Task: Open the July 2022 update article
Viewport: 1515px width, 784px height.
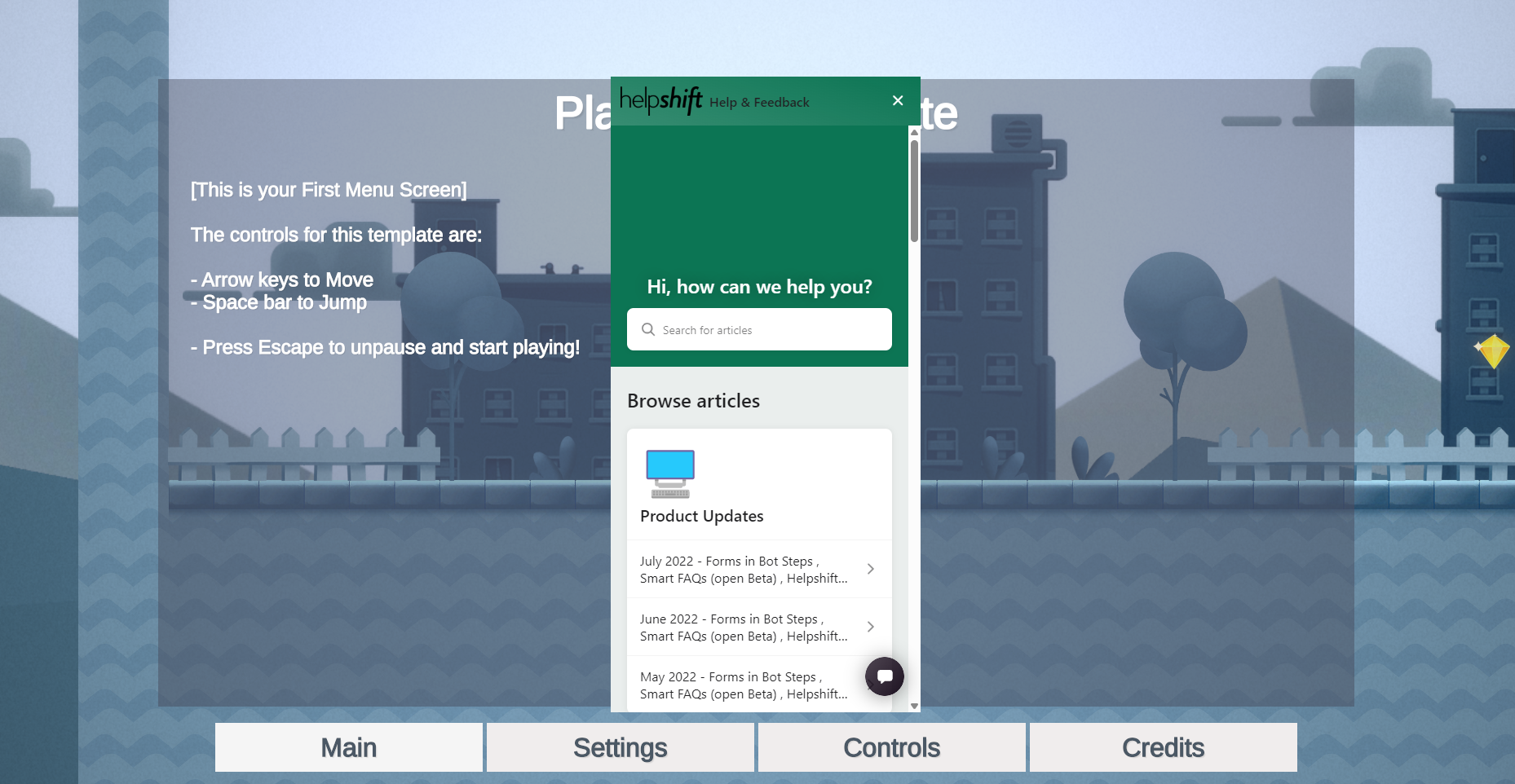Action: tap(743, 570)
